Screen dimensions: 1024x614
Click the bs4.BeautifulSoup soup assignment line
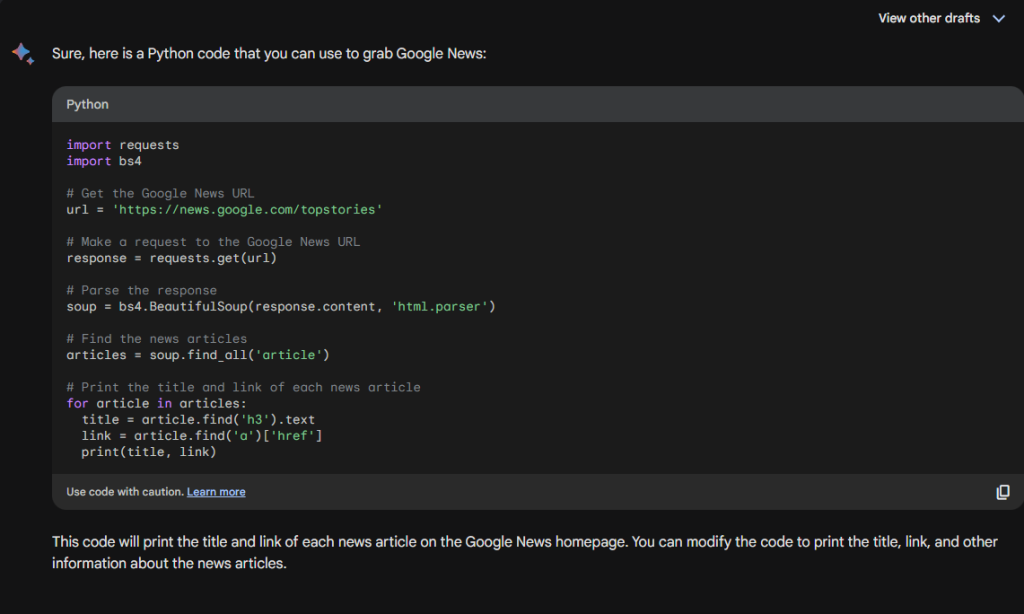point(281,306)
